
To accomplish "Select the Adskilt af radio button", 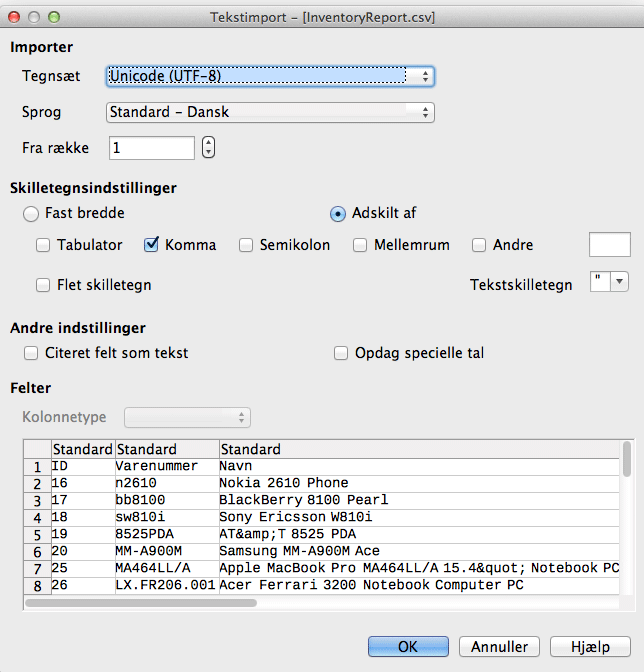I will [x=339, y=213].
